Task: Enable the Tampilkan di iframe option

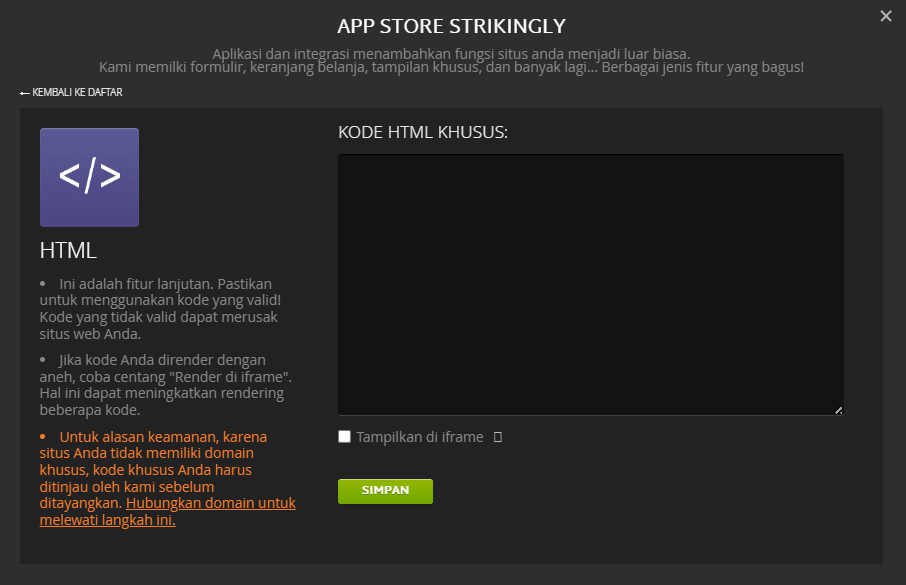Action: pyautogui.click(x=344, y=436)
